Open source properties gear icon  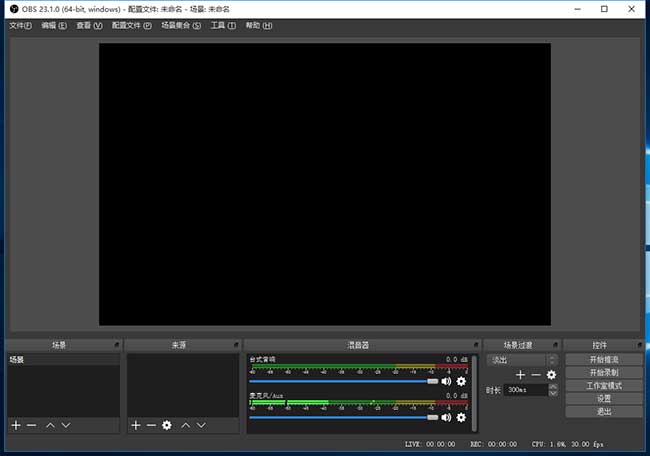point(166,425)
